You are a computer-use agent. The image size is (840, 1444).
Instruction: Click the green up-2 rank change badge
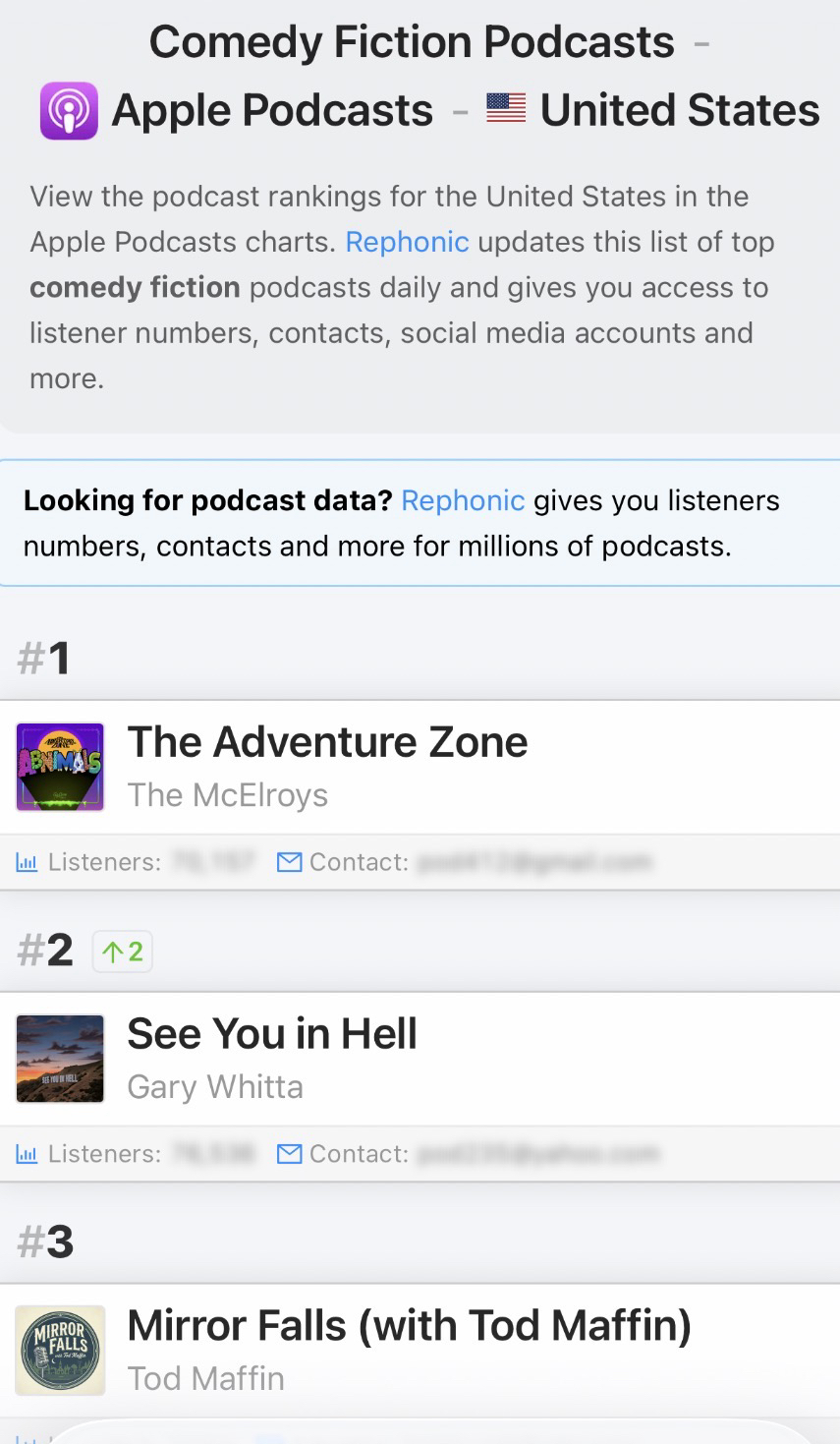(123, 952)
